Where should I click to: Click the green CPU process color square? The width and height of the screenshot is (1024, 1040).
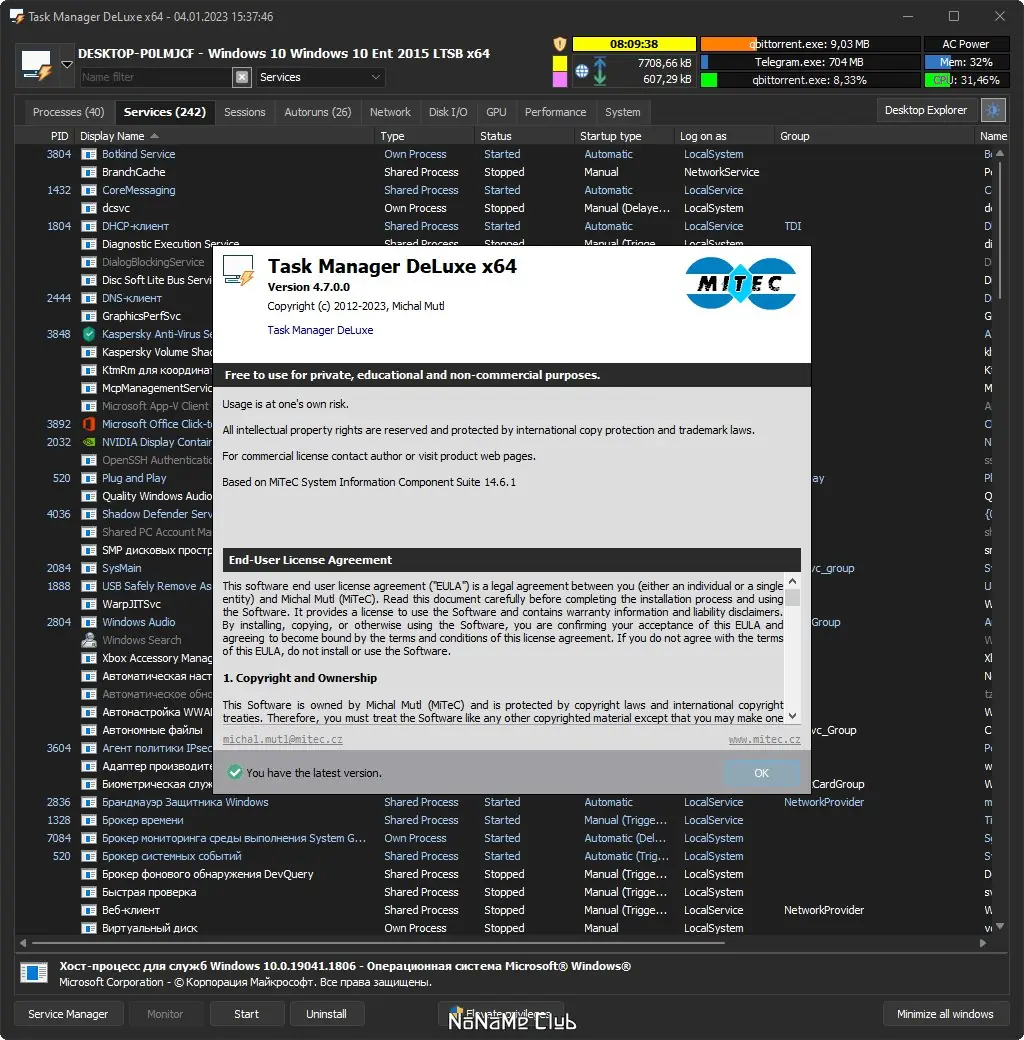pos(708,80)
